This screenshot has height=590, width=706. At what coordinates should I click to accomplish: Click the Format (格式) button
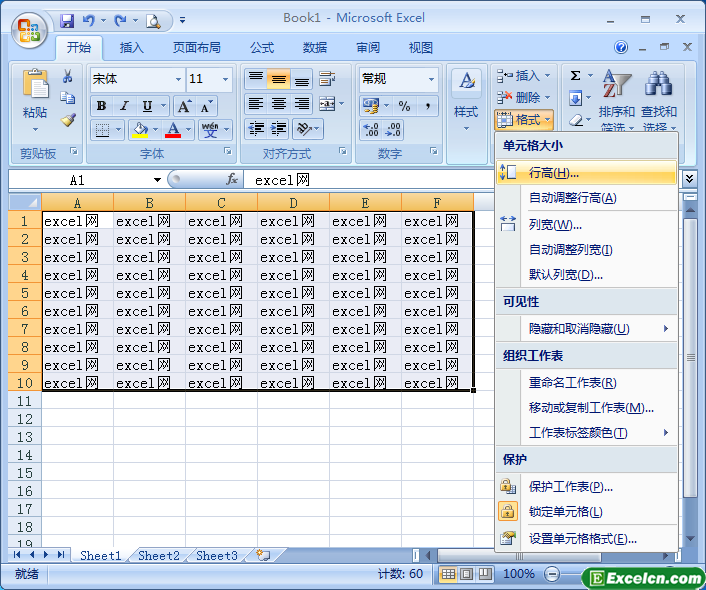click(x=523, y=120)
